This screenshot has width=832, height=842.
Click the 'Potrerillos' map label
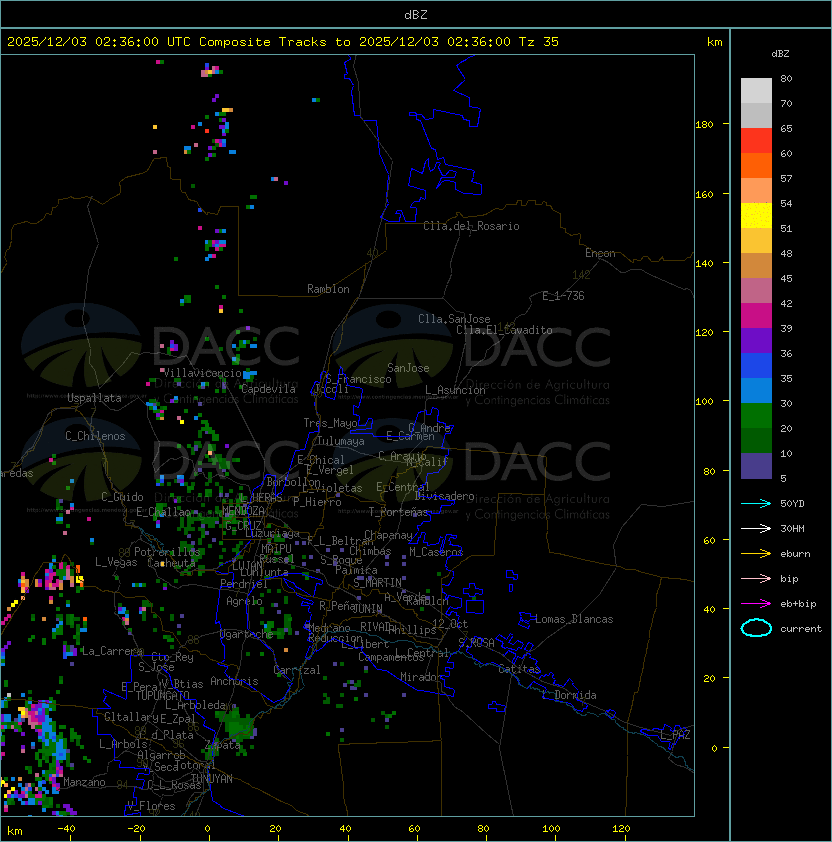[167, 551]
